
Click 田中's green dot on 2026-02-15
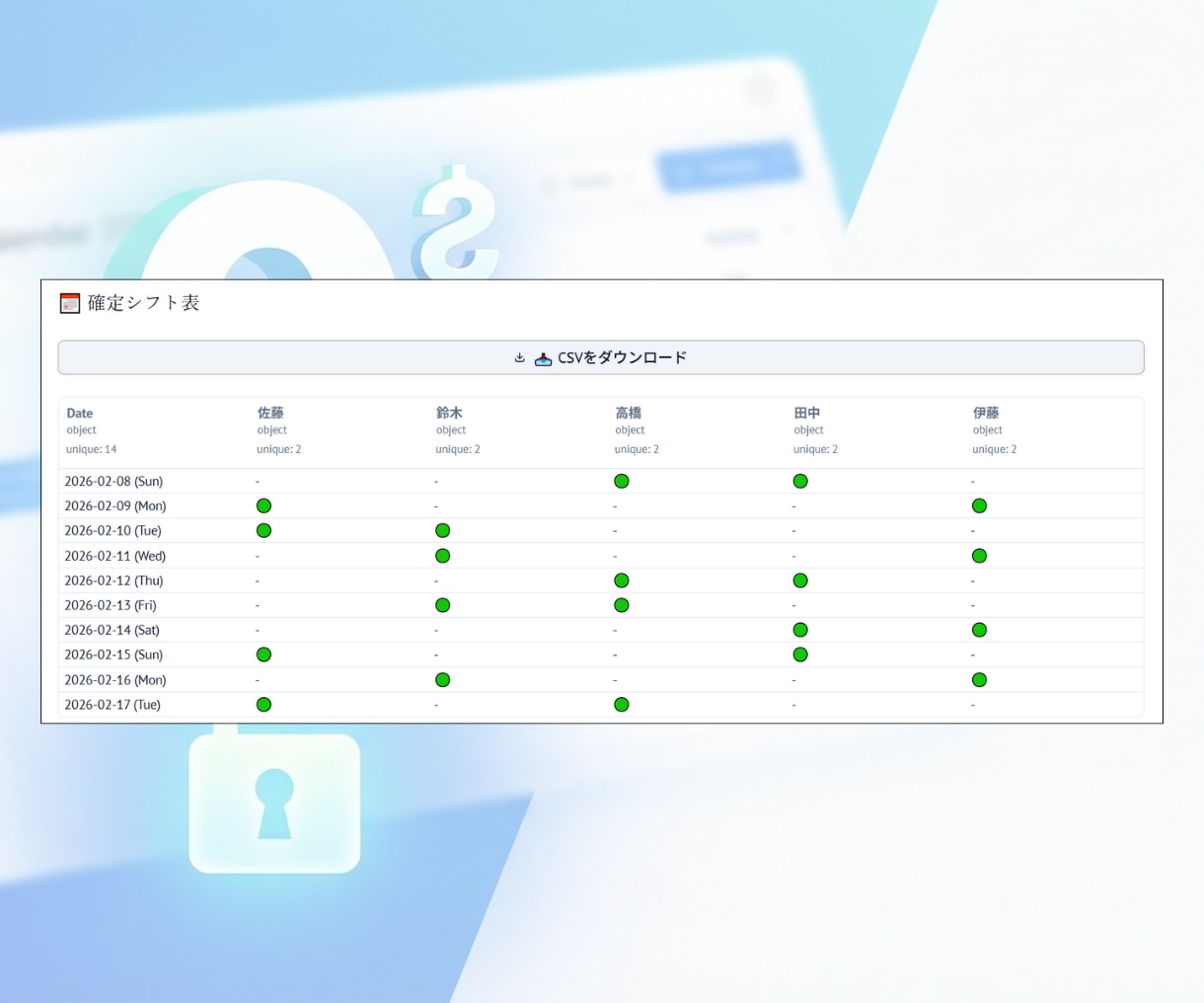(800, 655)
